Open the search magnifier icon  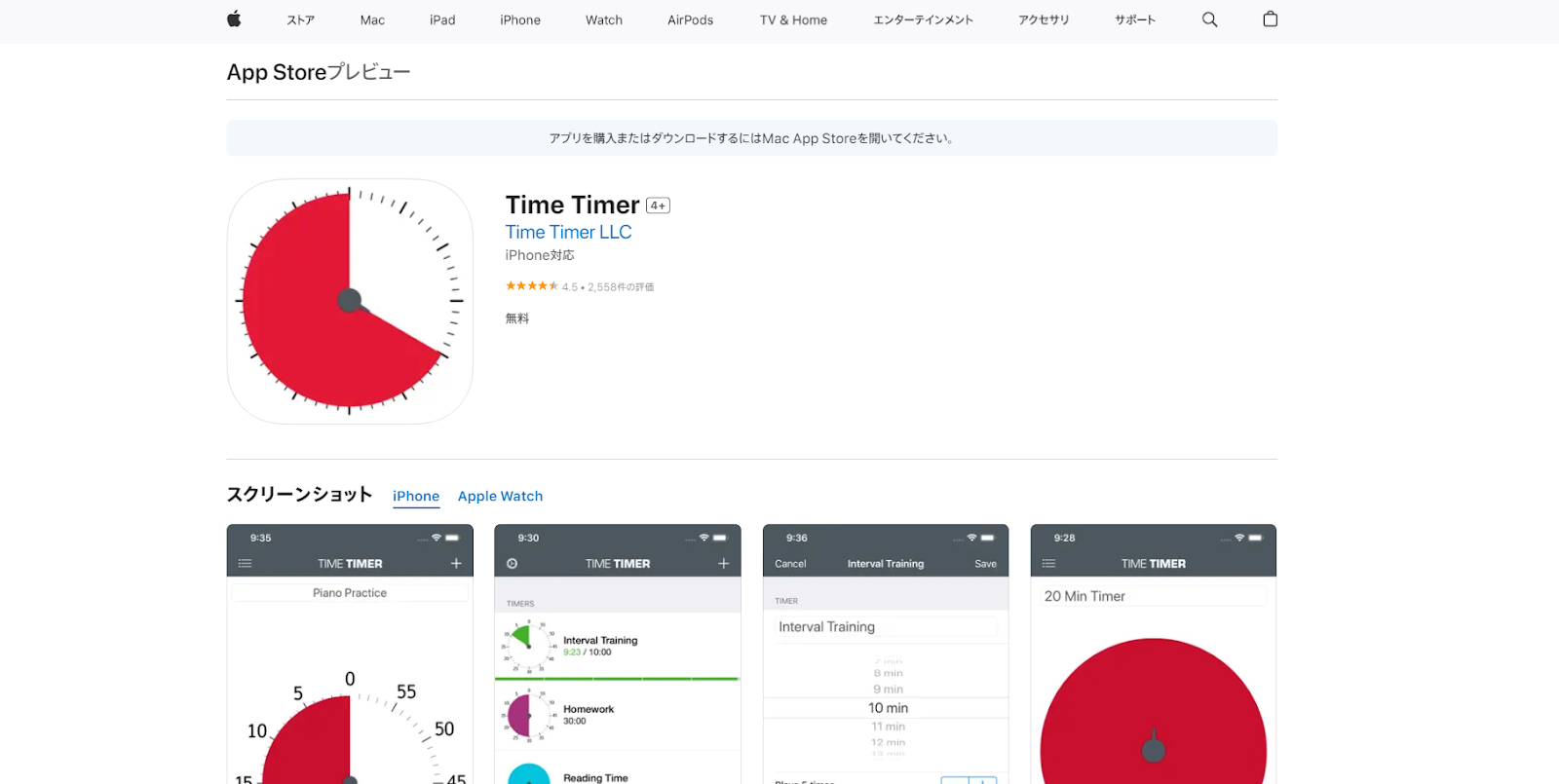tap(1209, 19)
